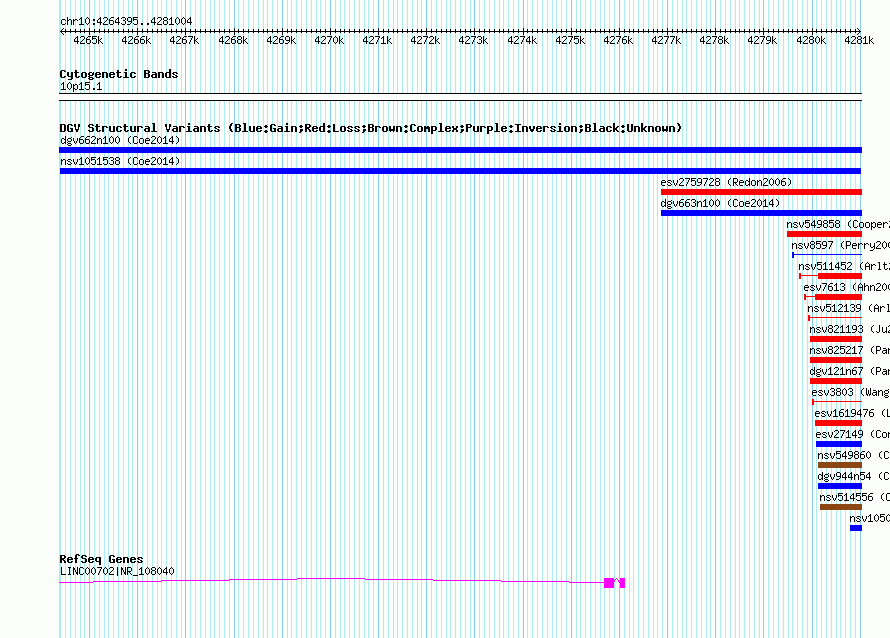Click the esv3803 variant label
890x638 pixels.
(x=850, y=392)
